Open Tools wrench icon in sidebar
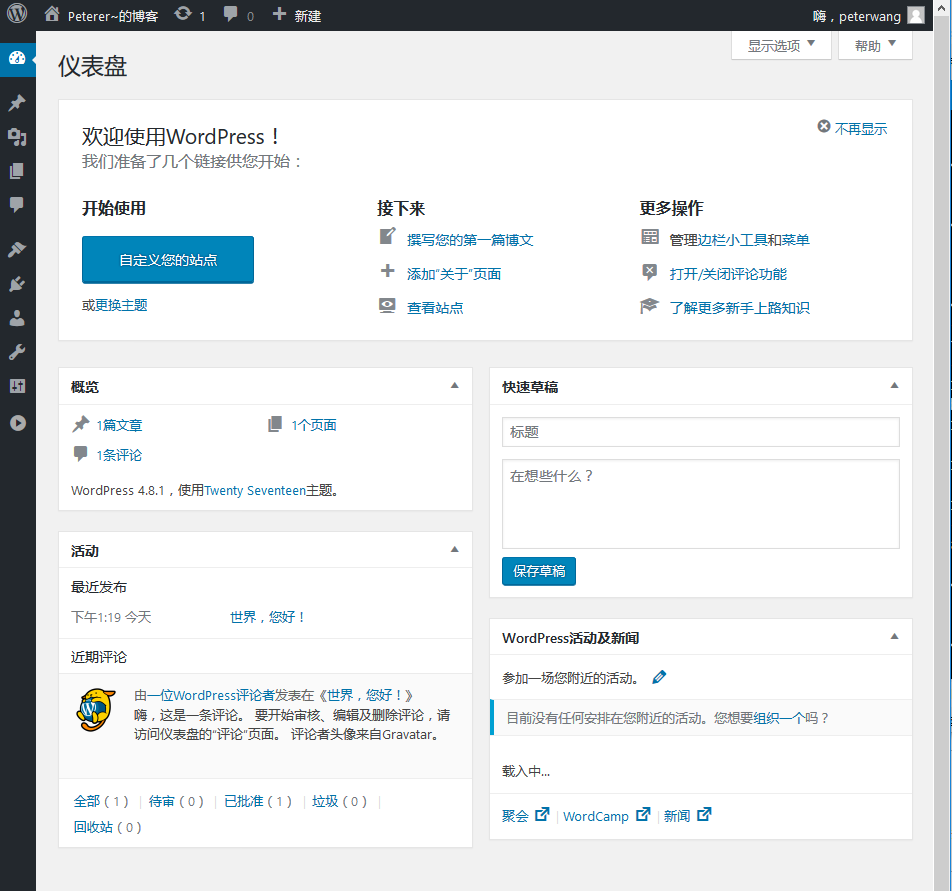The height and width of the screenshot is (891, 952). click(17, 352)
